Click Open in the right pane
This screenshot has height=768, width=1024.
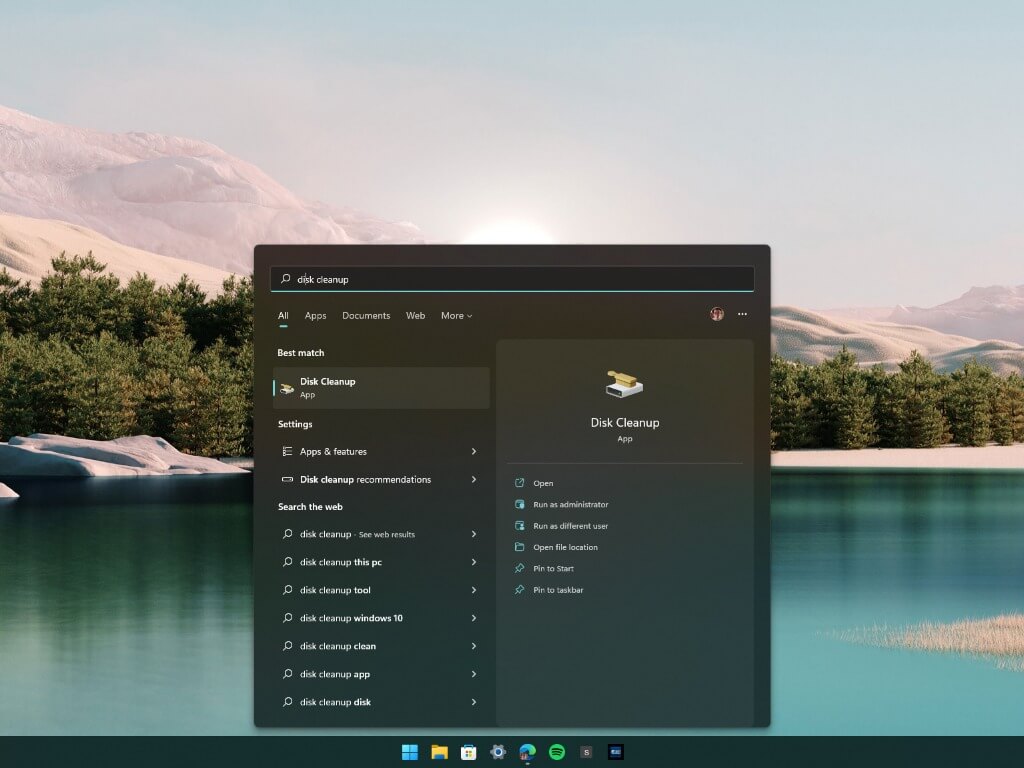(x=543, y=484)
